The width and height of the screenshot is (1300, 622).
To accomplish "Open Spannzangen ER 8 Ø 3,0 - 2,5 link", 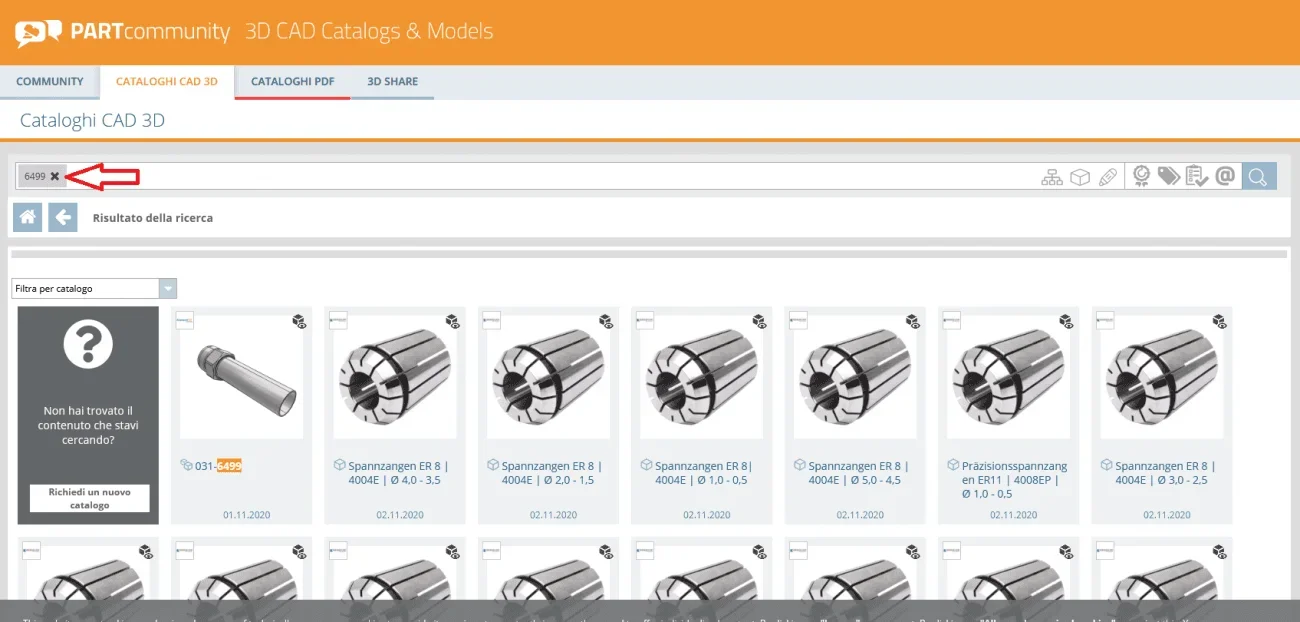I will click(1165, 473).
